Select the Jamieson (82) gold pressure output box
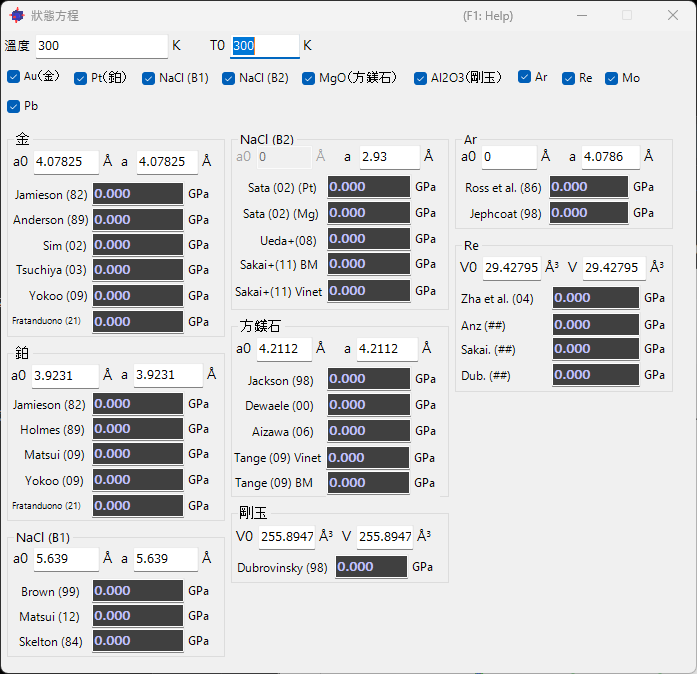This screenshot has width=697, height=674. point(138,194)
